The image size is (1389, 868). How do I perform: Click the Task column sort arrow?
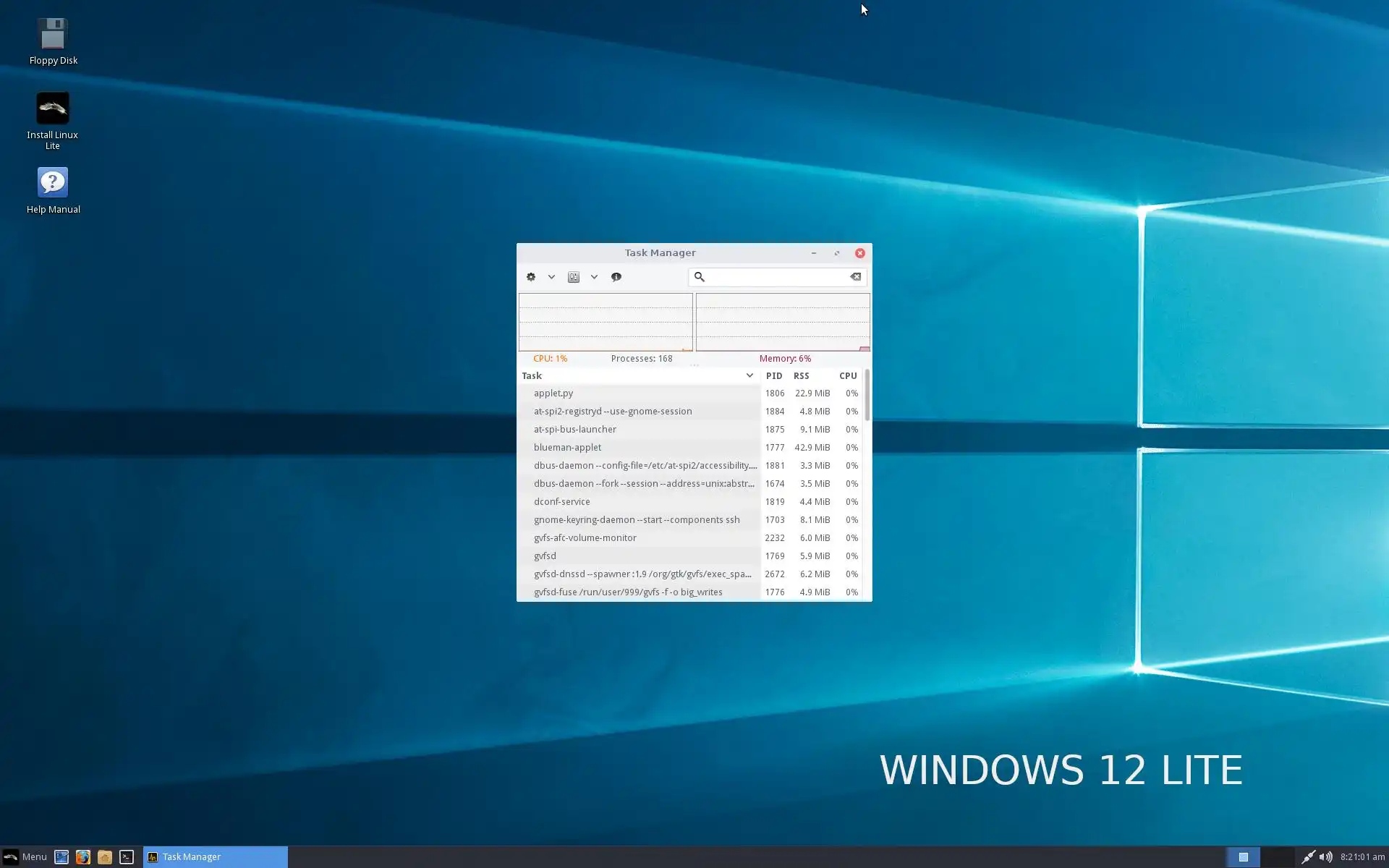749,375
